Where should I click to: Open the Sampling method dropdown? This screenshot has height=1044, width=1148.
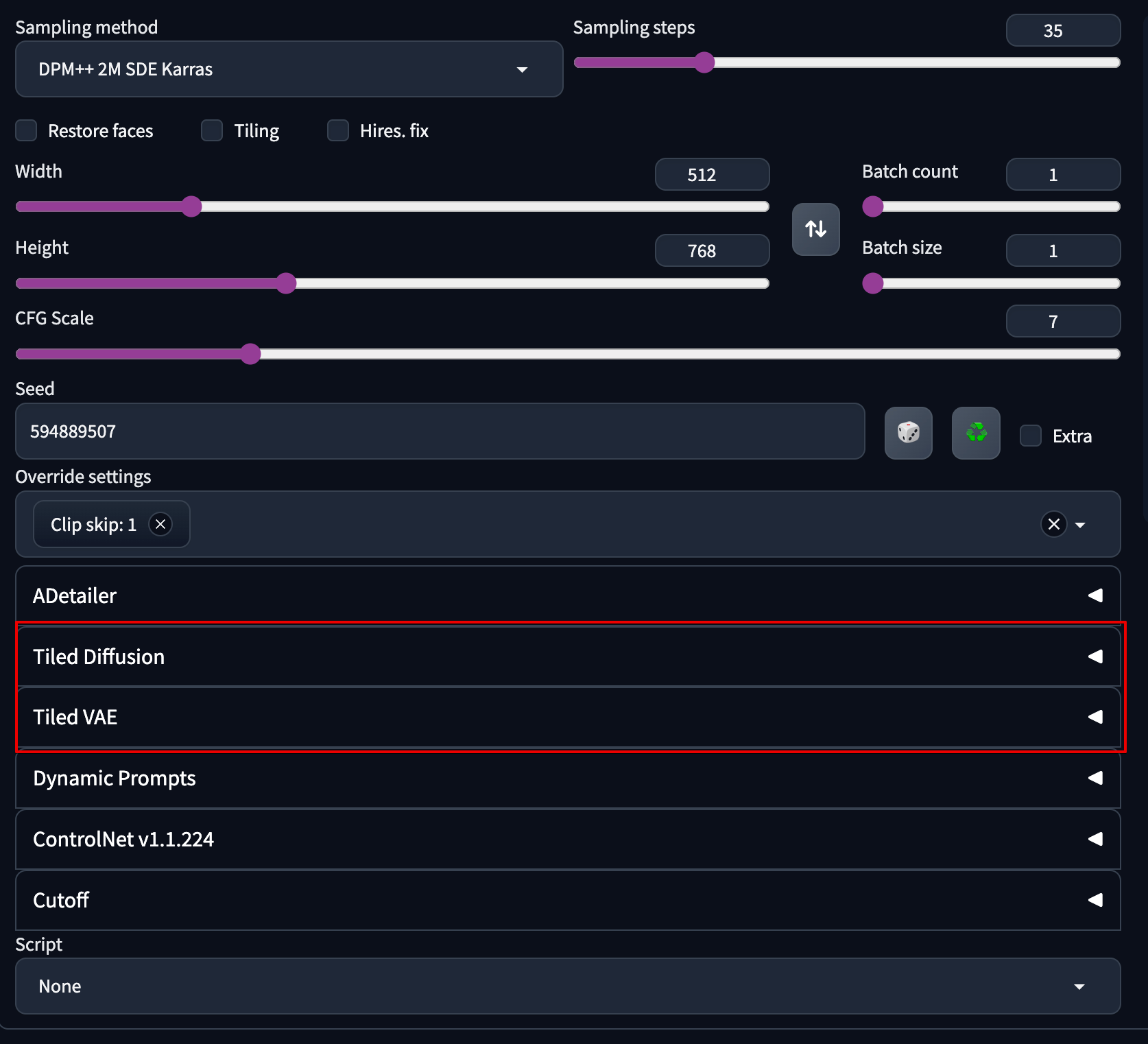(x=289, y=69)
